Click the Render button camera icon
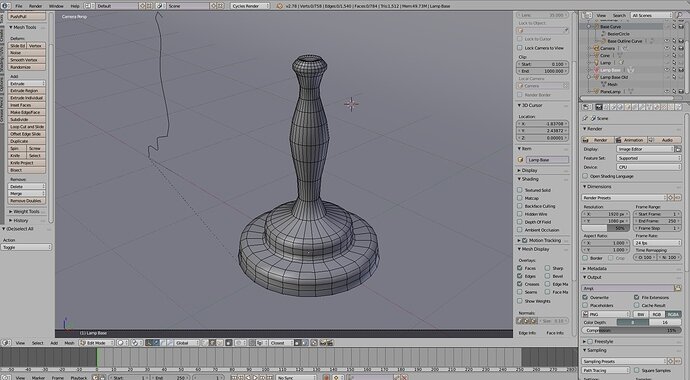Screen dimensions: 690x380 (586, 140)
